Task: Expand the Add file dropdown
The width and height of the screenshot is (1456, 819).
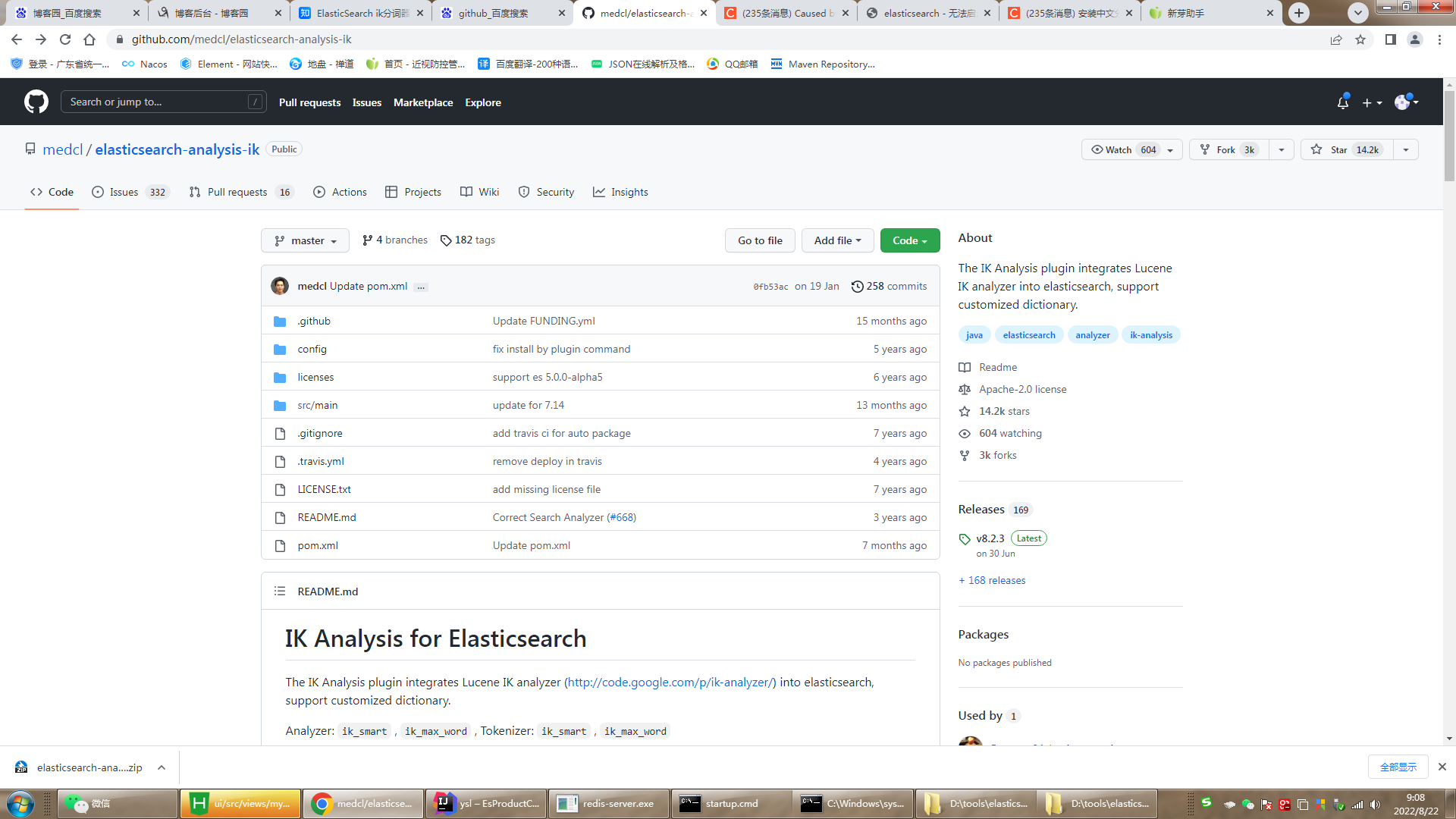Action: (x=837, y=240)
